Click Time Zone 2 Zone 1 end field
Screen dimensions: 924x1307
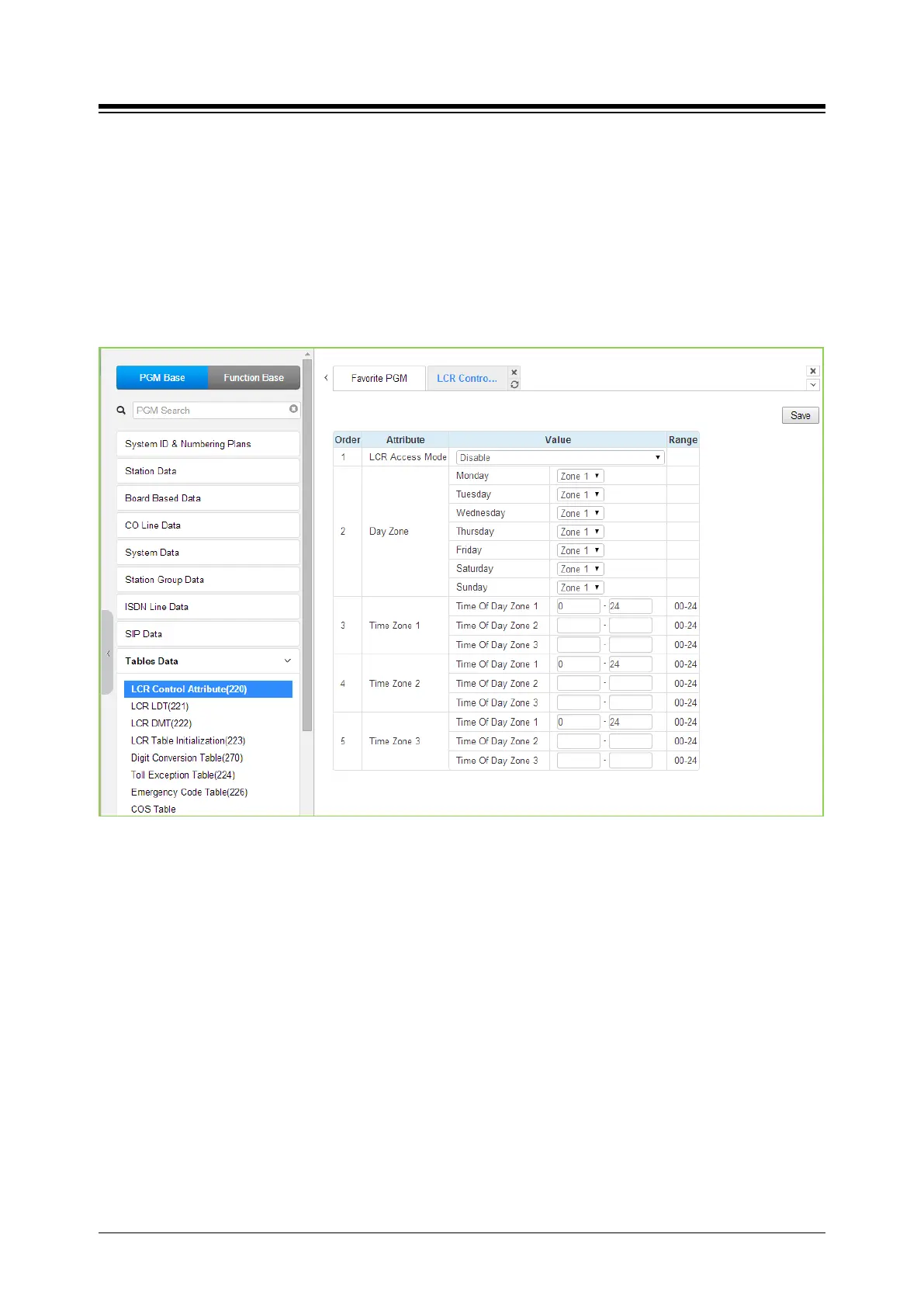tap(631, 664)
